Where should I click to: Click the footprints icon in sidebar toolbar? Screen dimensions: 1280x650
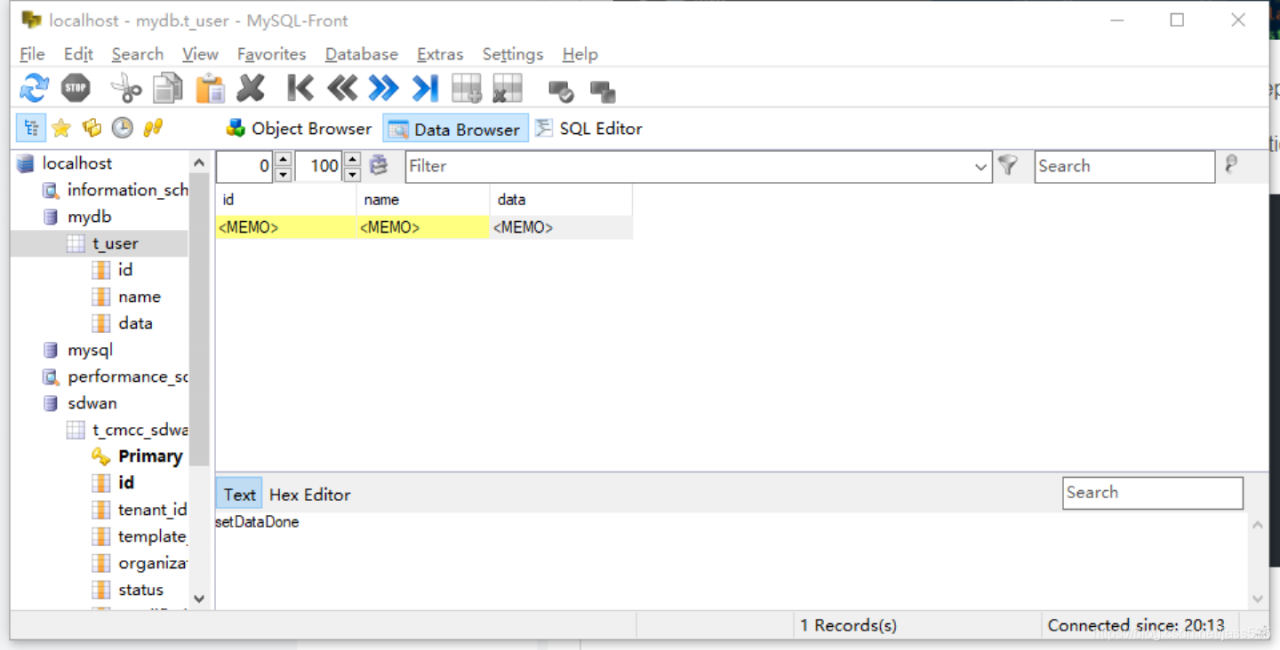tap(153, 128)
